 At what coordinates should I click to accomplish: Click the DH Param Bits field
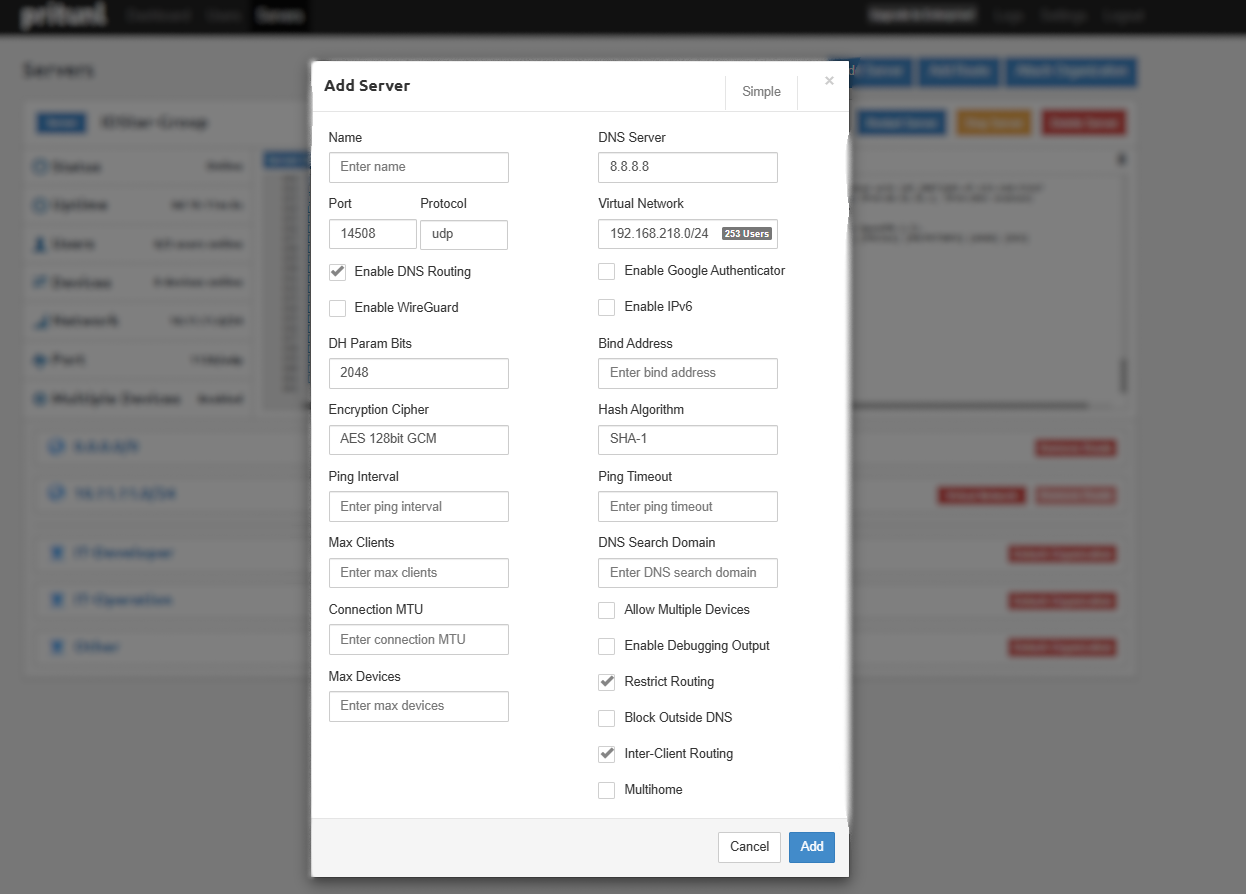pos(418,373)
